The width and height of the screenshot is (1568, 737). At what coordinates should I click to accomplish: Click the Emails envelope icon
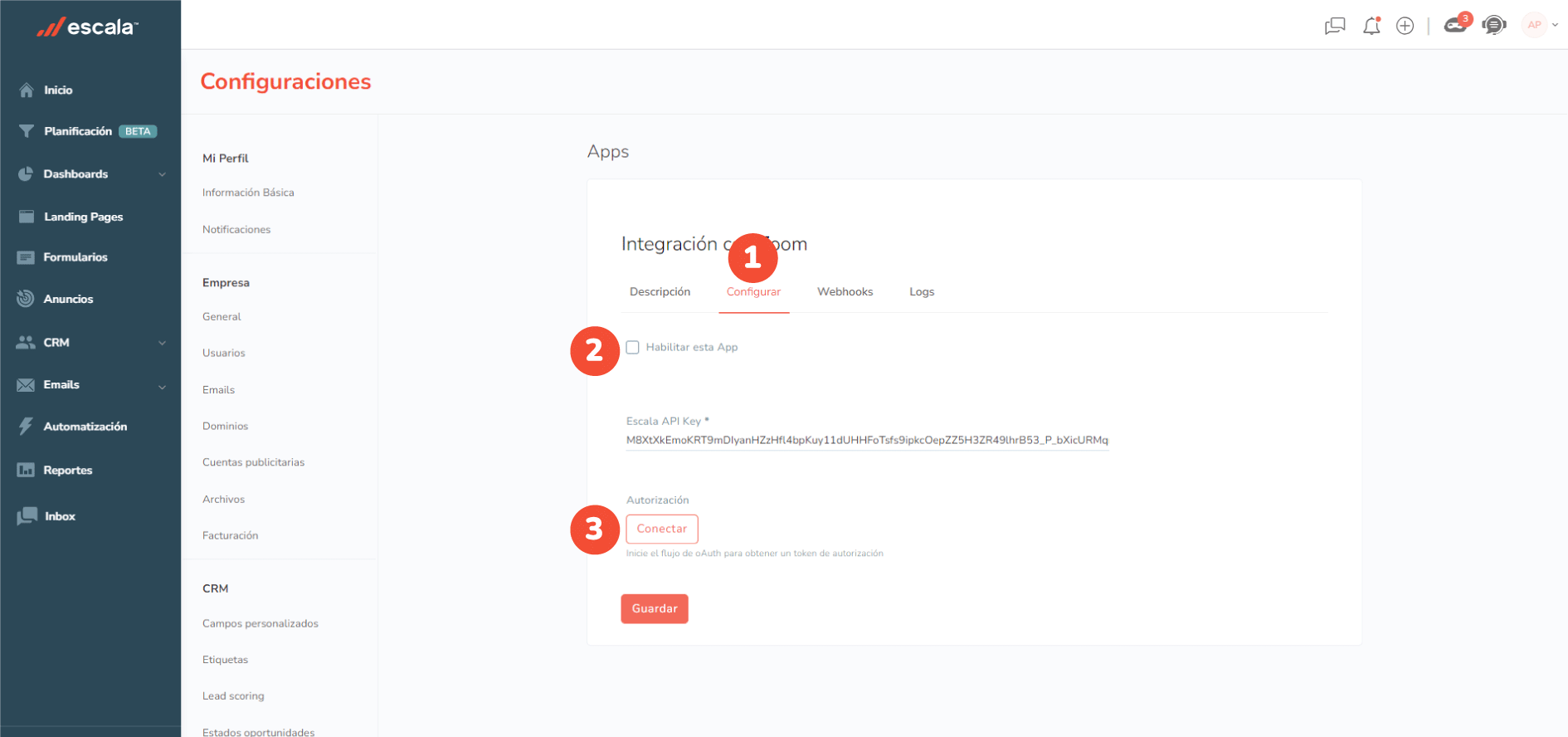[26, 385]
